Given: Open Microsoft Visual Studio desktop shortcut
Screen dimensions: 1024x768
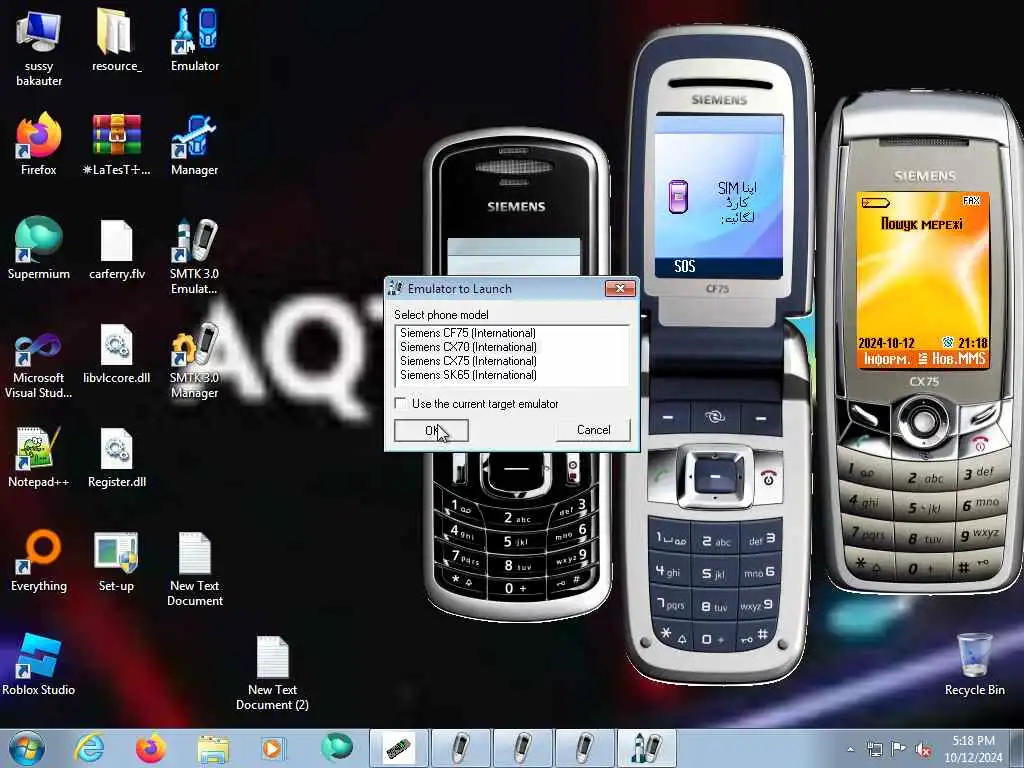Looking at the screenshot, I should click(39, 360).
